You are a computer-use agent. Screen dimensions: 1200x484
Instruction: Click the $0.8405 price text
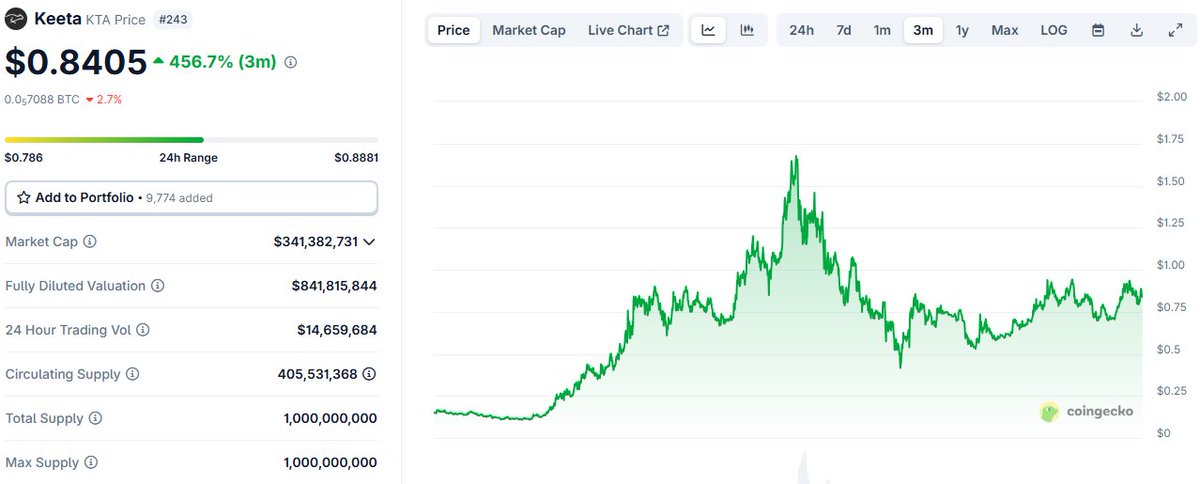pos(76,62)
